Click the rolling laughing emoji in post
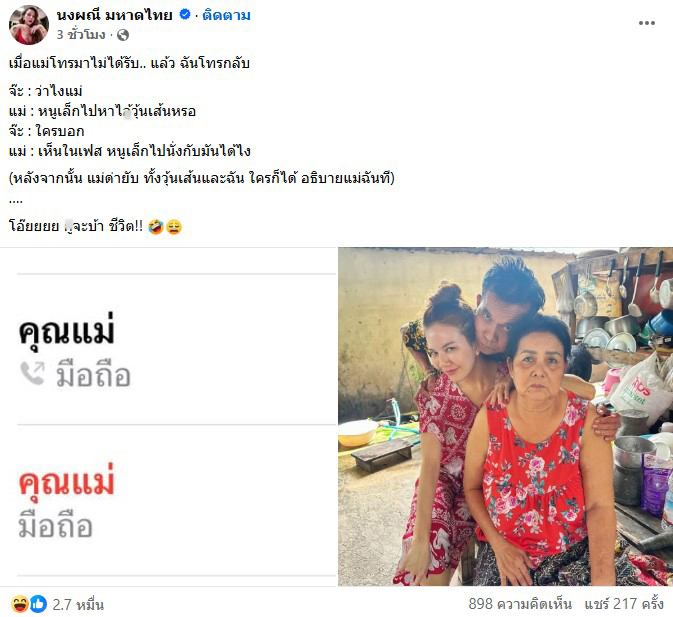Screen dimensions: 673x617 pyautogui.click(x=156, y=227)
